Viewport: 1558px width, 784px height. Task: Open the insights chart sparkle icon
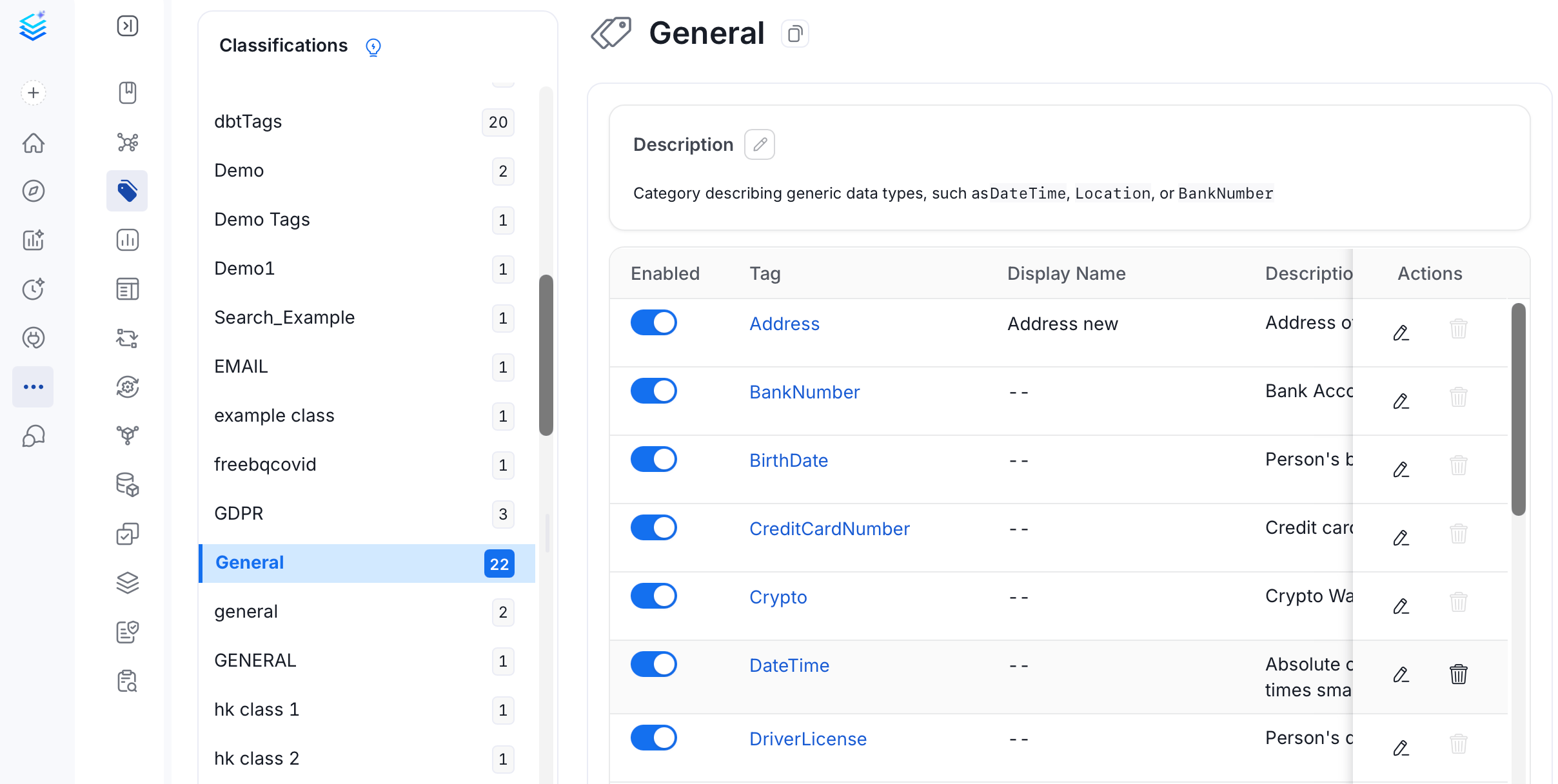[34, 240]
